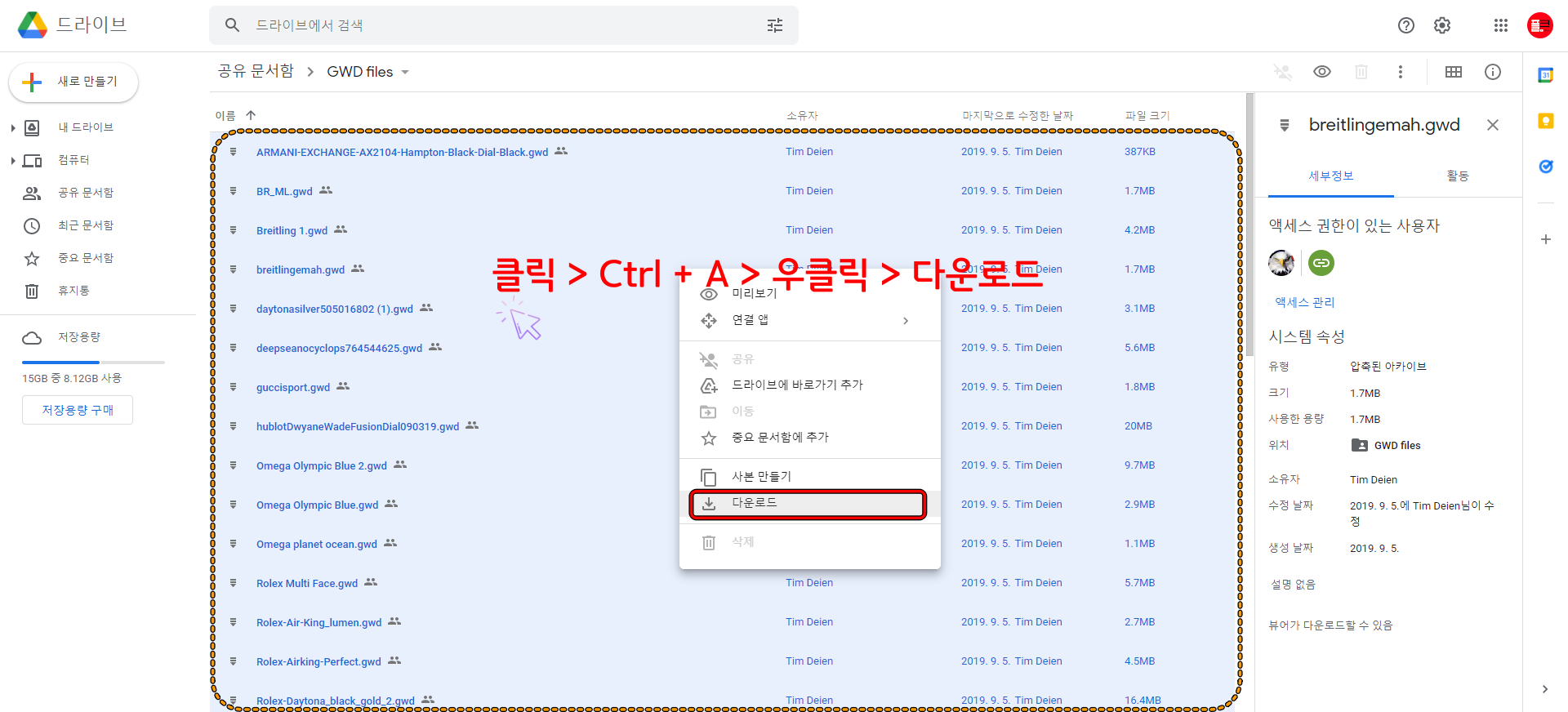The height and width of the screenshot is (712, 1568).
Task: Switch to 세부정보 tab
Action: pos(1331,176)
